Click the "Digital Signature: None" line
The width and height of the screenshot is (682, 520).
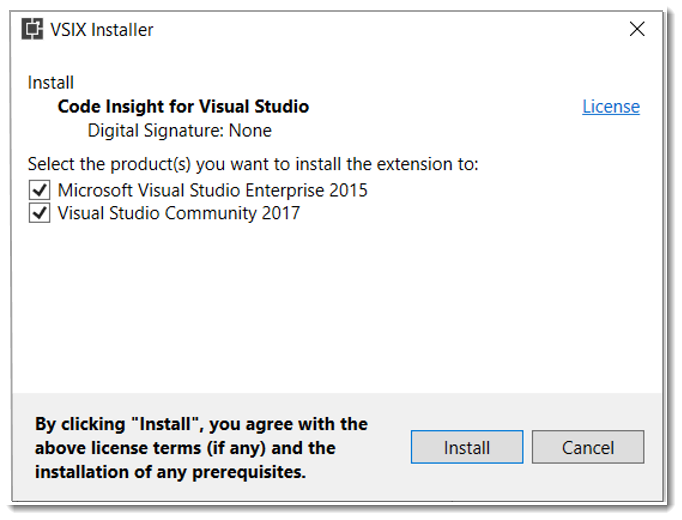click(179, 130)
